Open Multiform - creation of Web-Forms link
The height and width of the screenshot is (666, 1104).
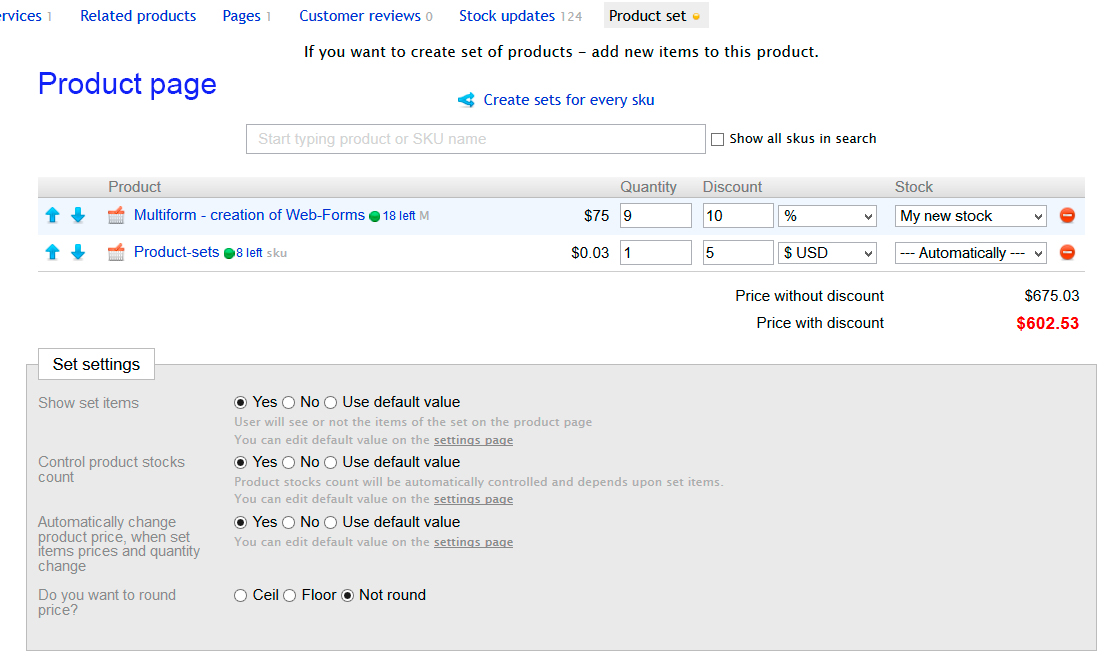point(249,215)
